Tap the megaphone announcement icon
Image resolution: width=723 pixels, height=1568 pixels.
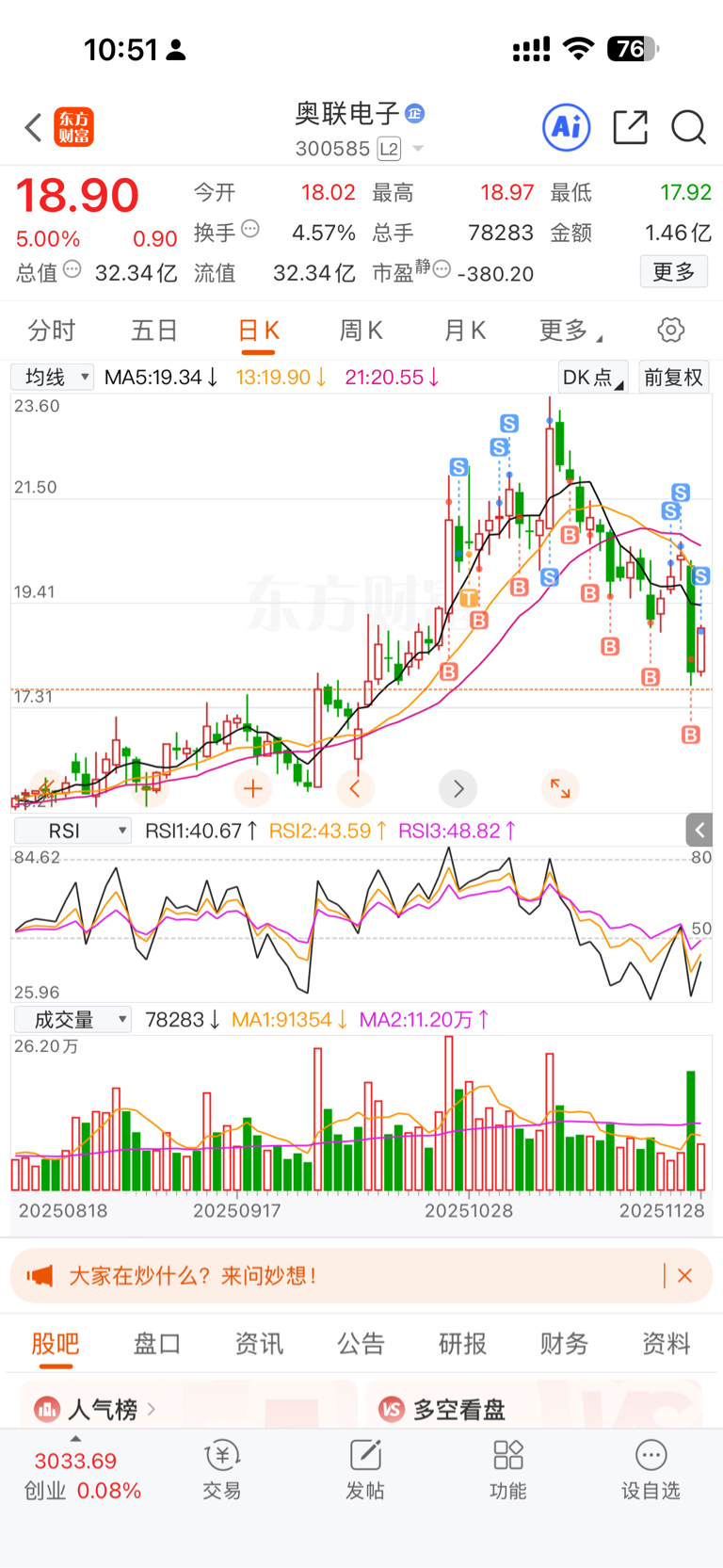coord(40,1276)
